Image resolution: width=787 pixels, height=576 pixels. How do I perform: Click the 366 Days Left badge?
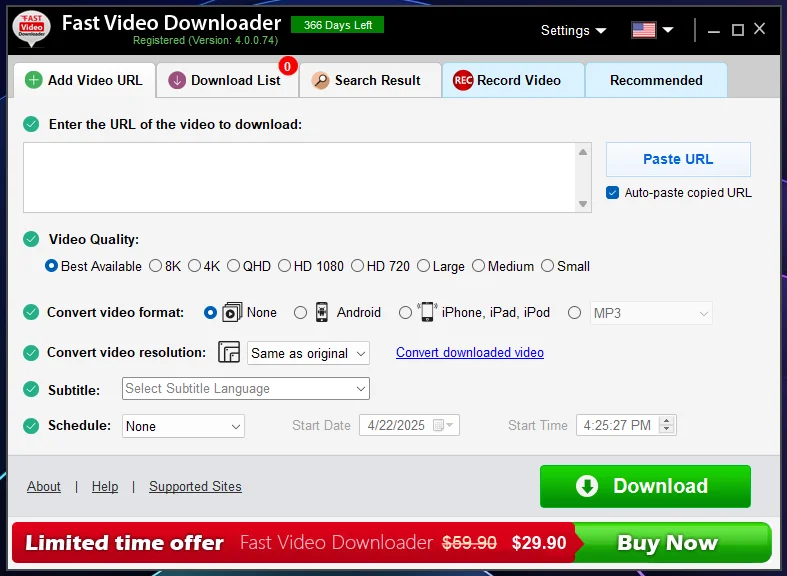point(337,25)
